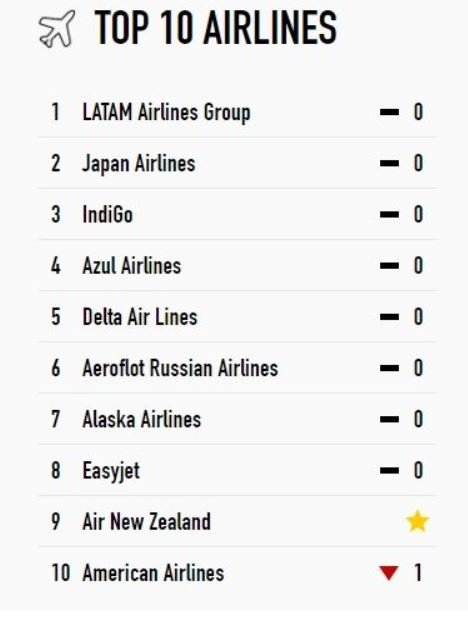The height and width of the screenshot is (621, 468).
Task: Click the TOP 10 AIRLINES heading
Action: coord(216,28)
